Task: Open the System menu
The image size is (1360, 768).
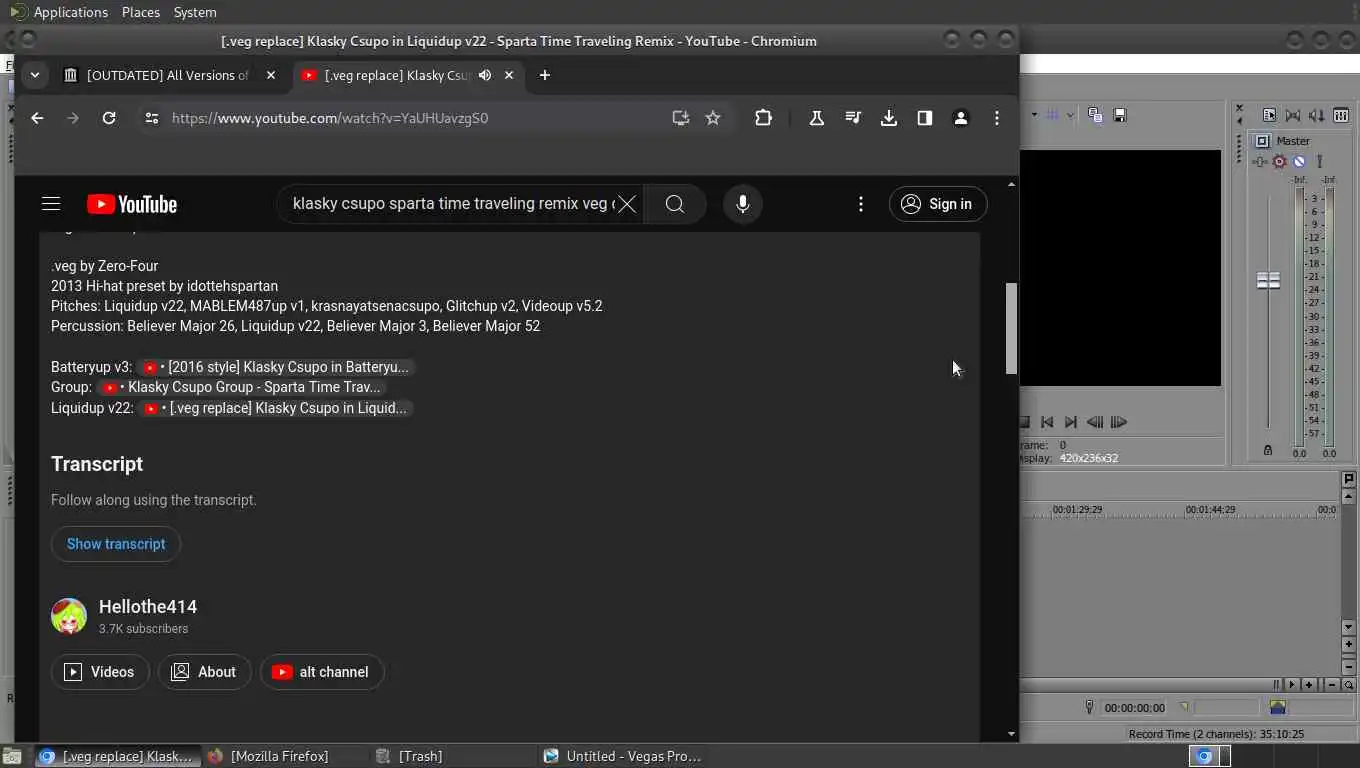Action: (x=195, y=12)
